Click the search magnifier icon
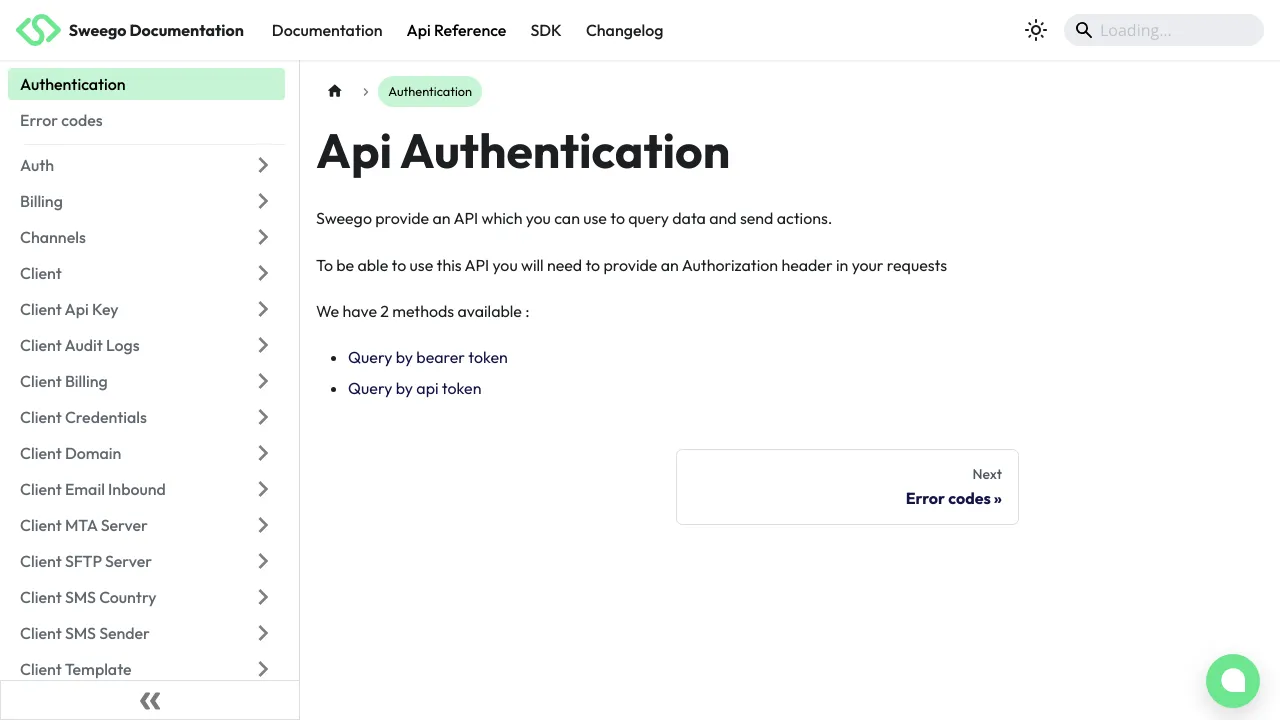Screen dimensions: 1280x720 (x=1083, y=30)
